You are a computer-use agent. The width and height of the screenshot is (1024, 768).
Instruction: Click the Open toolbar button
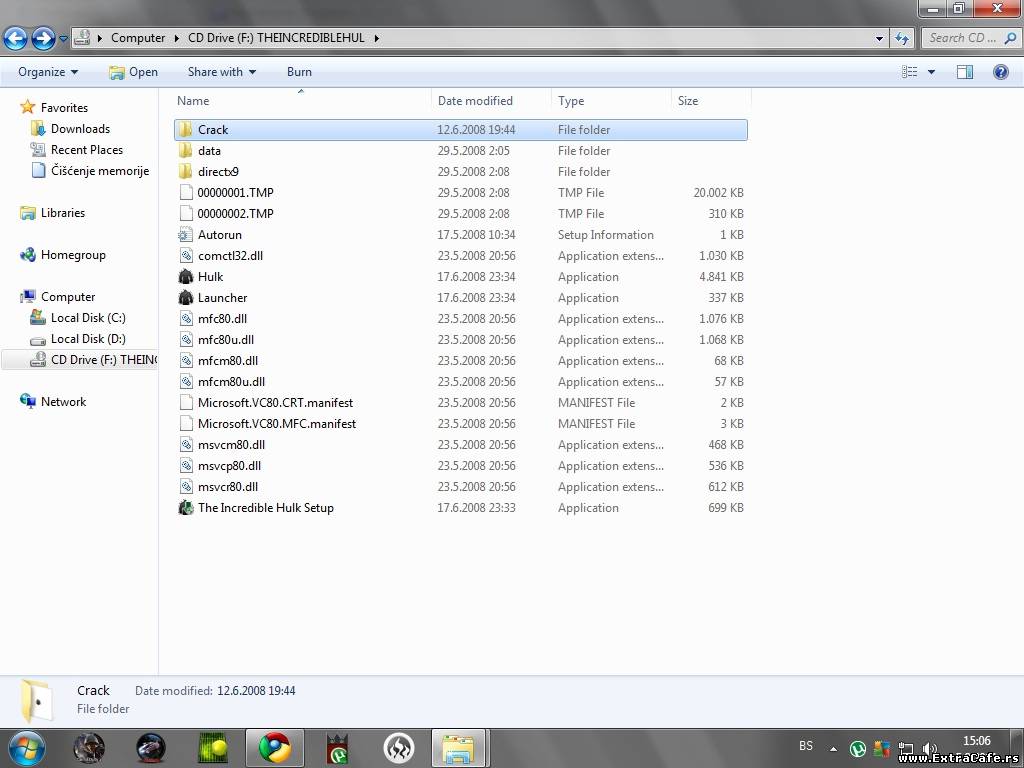(x=133, y=72)
